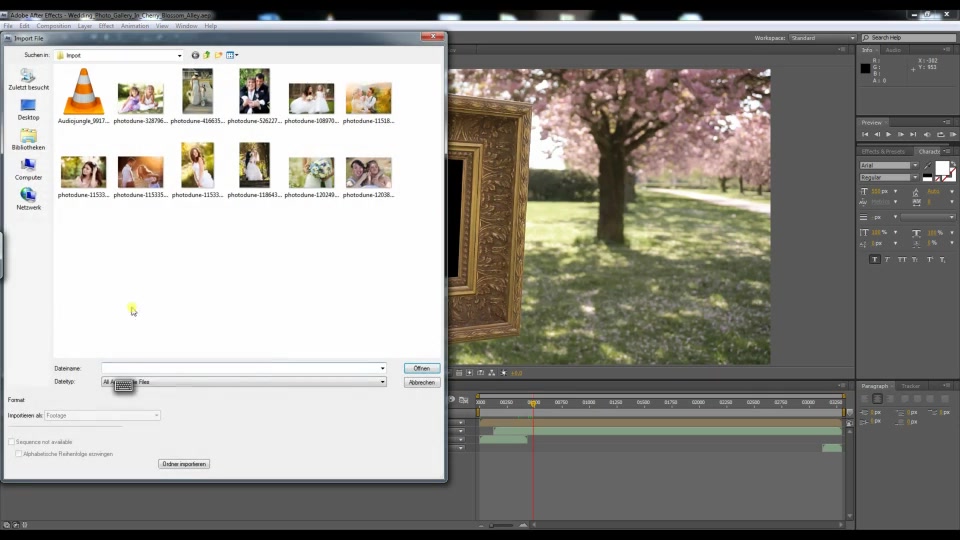Open Workspace Standard dropdown
Image resolution: width=960 pixels, height=540 pixels.
tap(822, 38)
